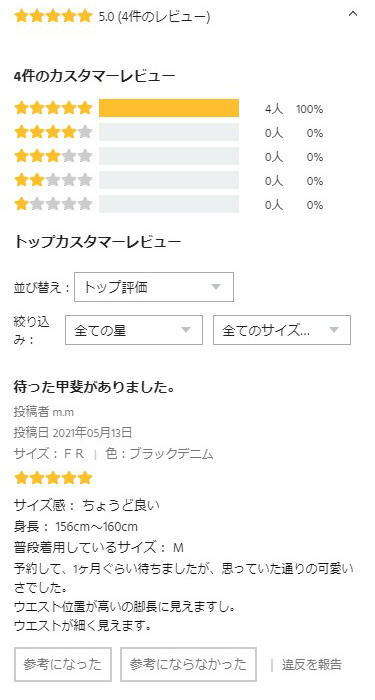The width and height of the screenshot is (375, 700).
Task: Click the 参考になった button
Action: tap(62, 664)
